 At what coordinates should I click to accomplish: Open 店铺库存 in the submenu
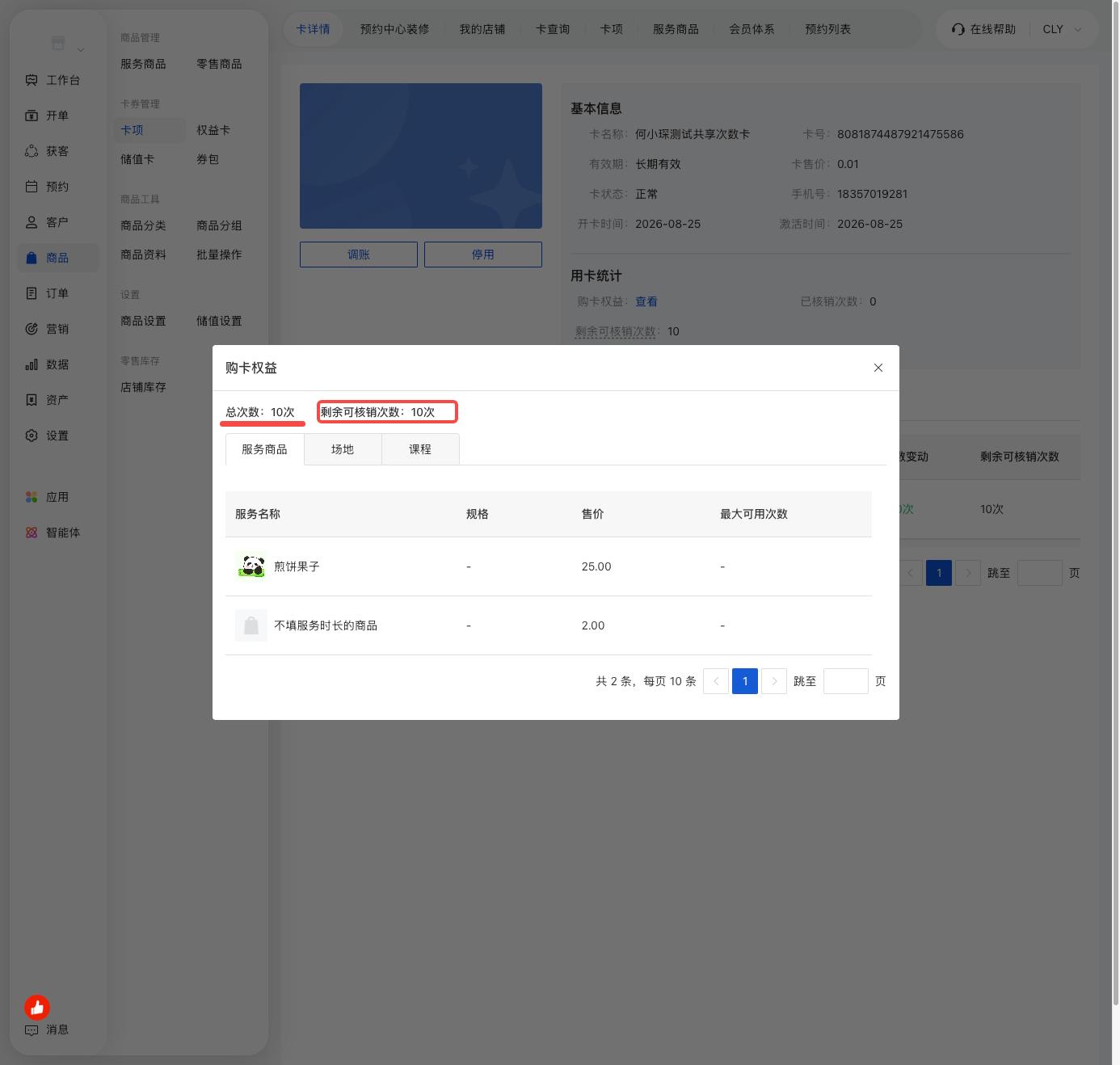[143, 387]
